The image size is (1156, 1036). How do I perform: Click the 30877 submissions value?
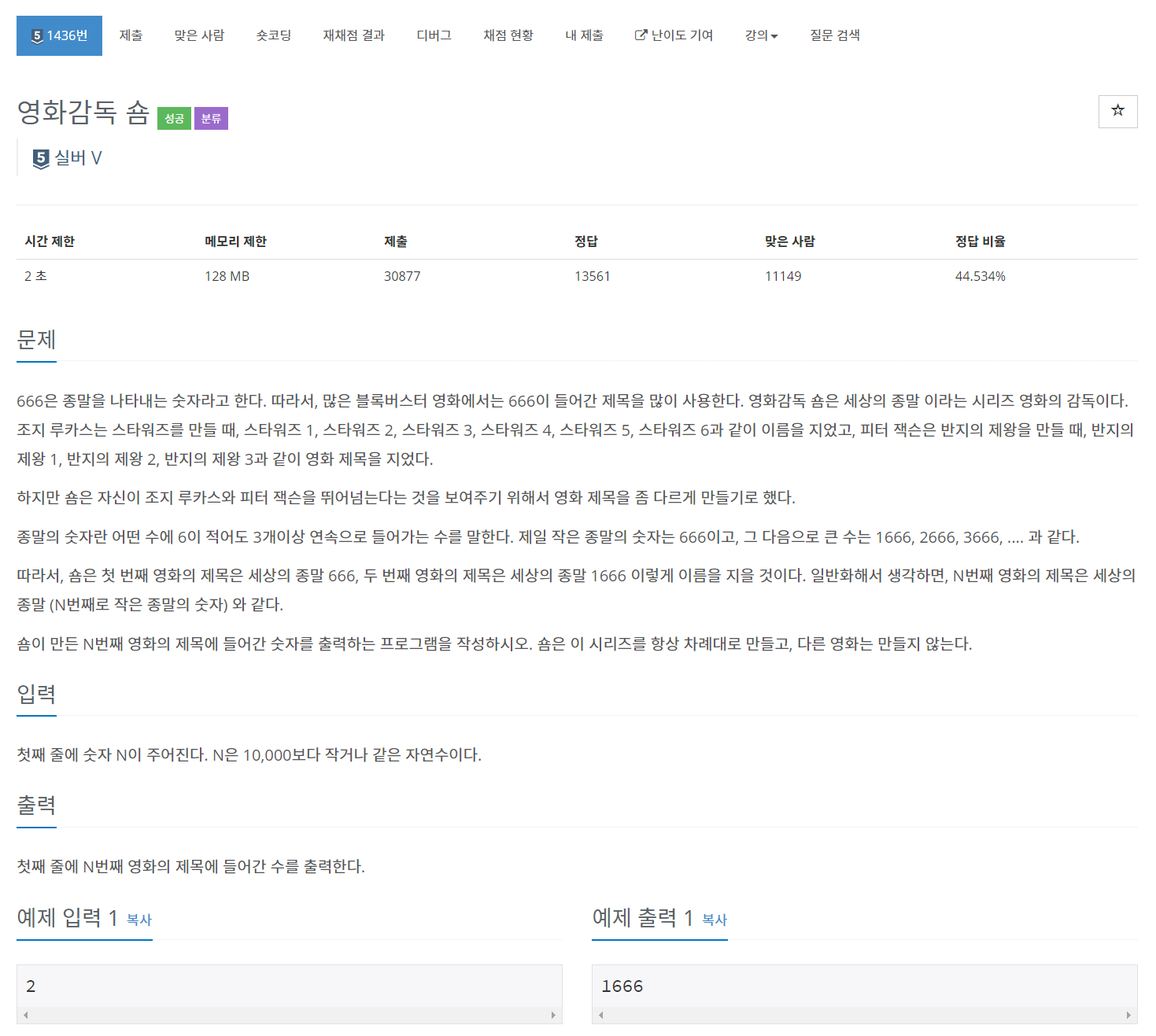pyautogui.click(x=402, y=276)
